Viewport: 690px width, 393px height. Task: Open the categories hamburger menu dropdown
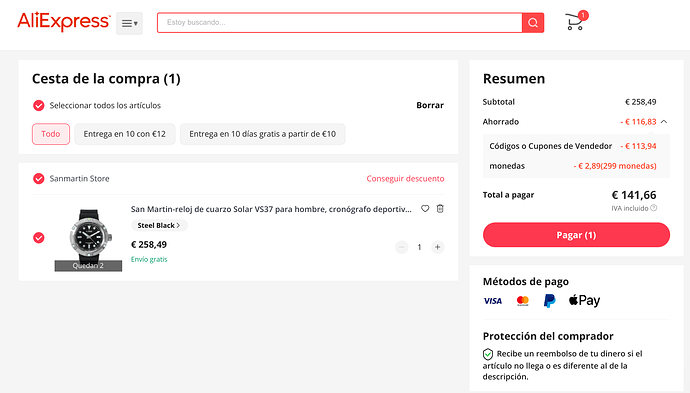coord(129,23)
